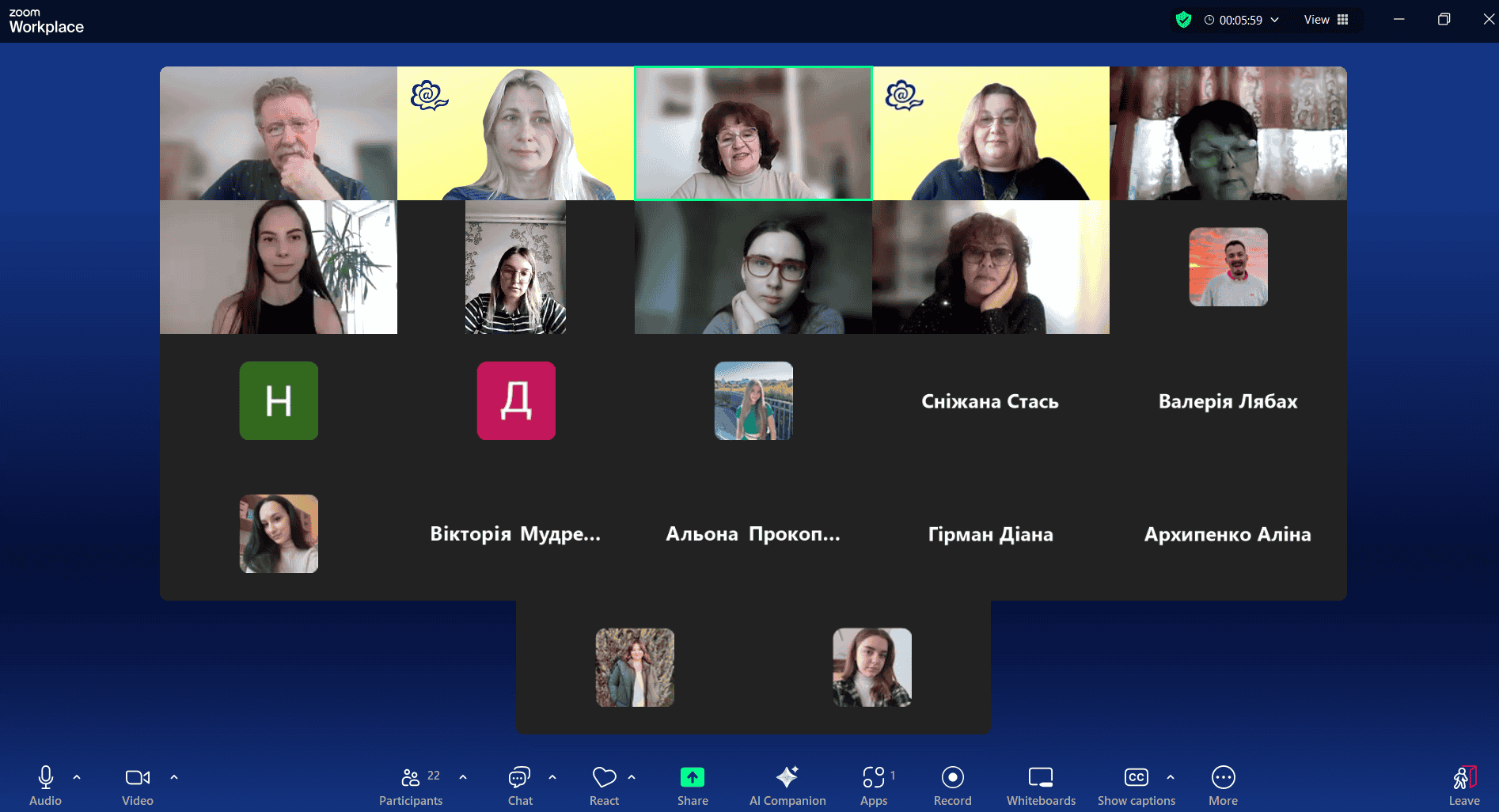Leave the meeting
The image size is (1499, 812).
point(1464,785)
